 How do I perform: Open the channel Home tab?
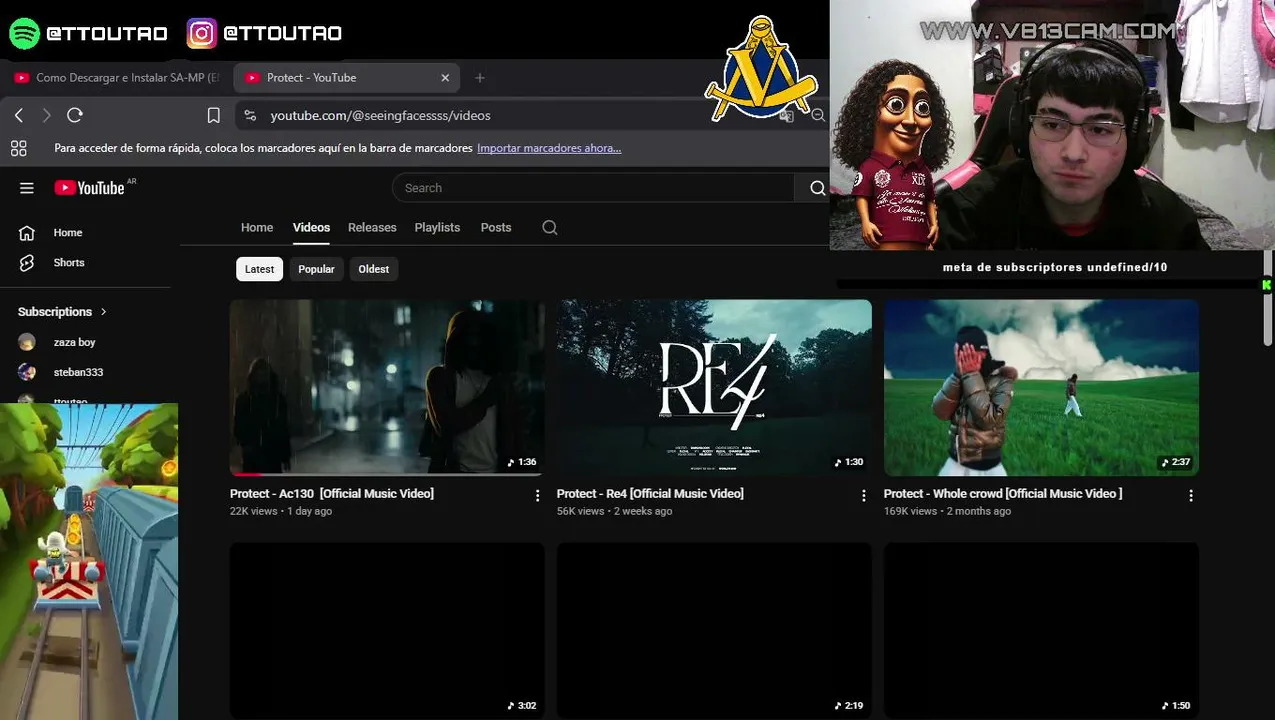pos(257,227)
